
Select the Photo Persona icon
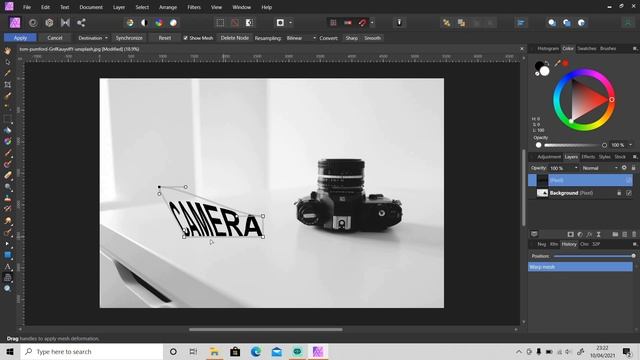point(15,22)
